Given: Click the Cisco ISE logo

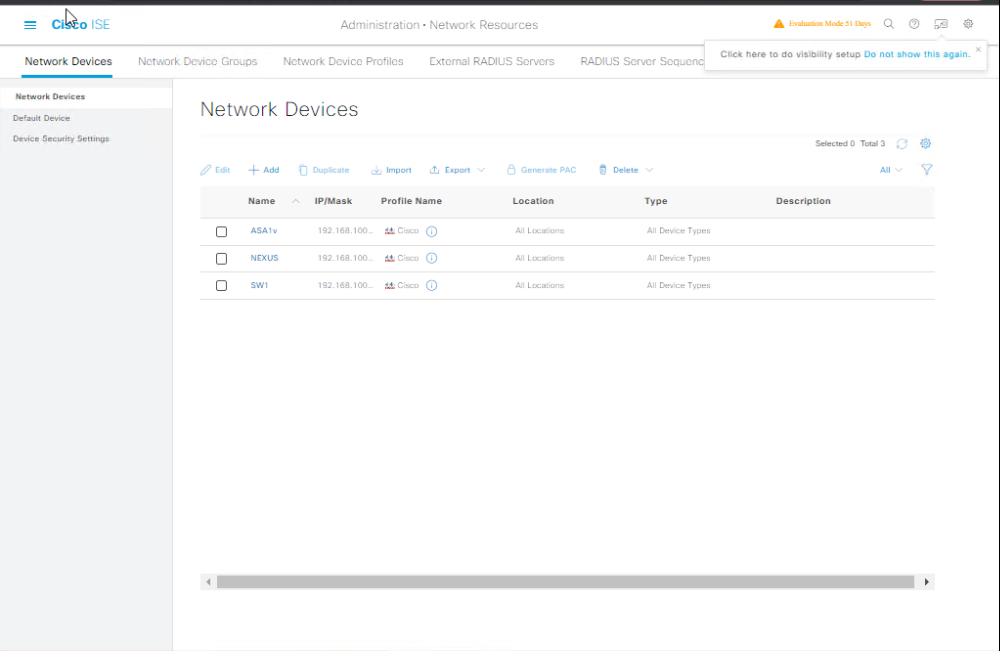Looking at the screenshot, I should click(80, 25).
